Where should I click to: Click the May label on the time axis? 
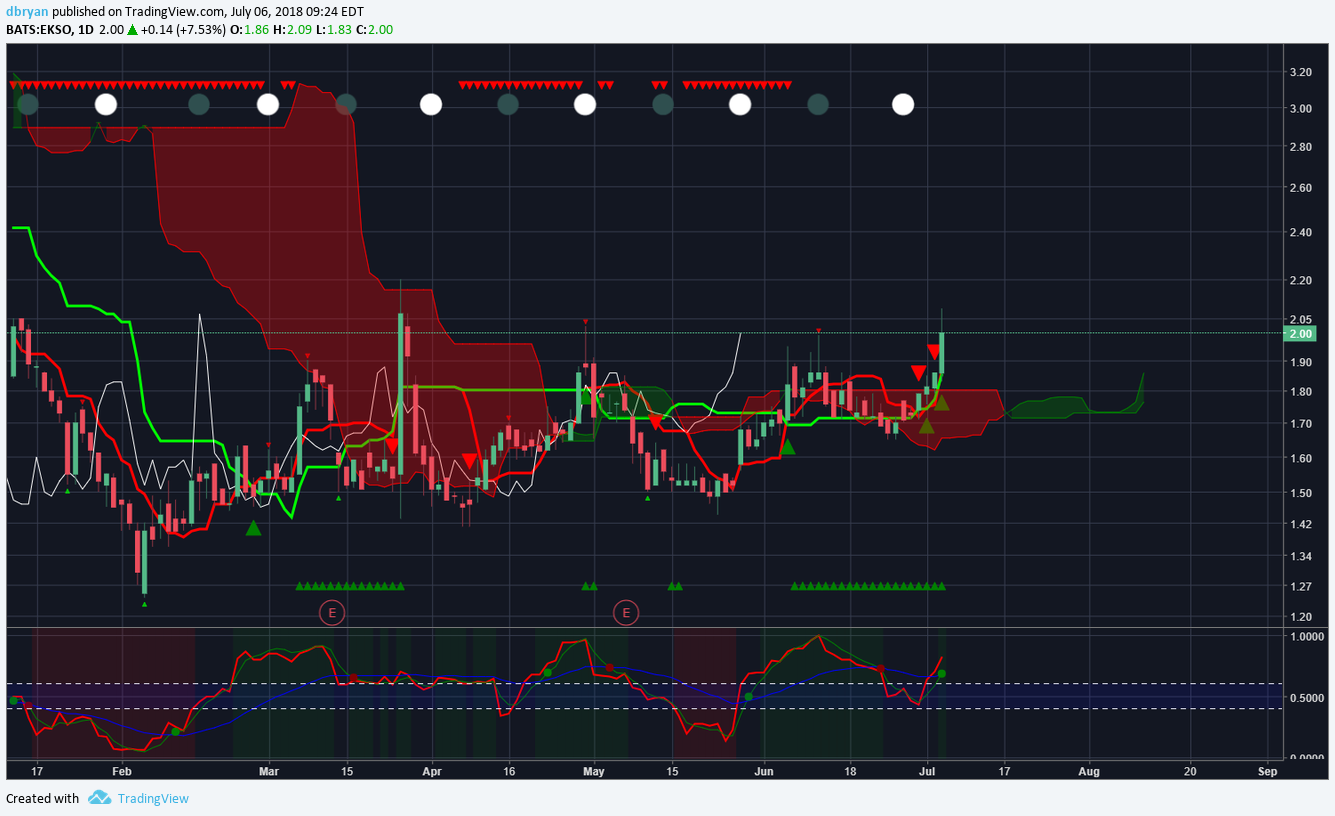[x=594, y=772]
